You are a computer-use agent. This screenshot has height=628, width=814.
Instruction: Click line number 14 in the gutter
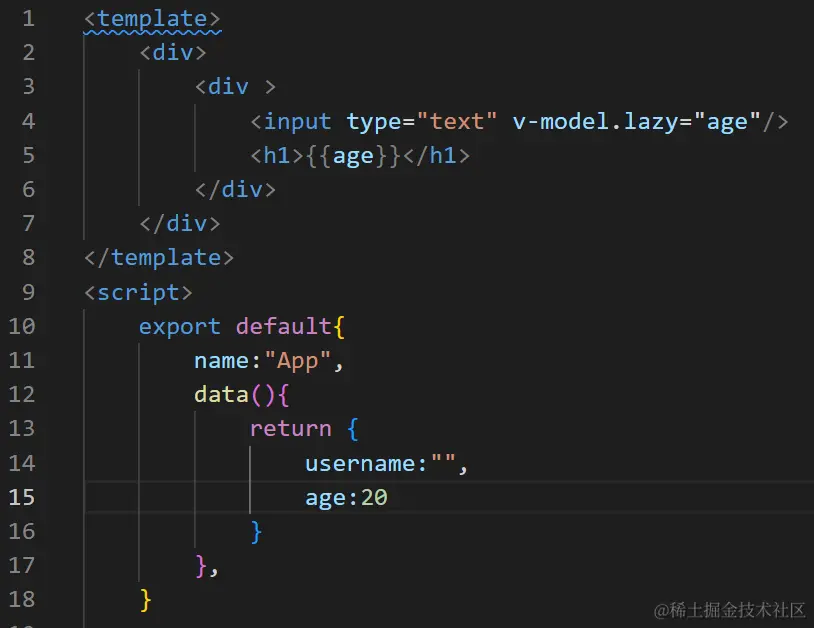coord(22,463)
